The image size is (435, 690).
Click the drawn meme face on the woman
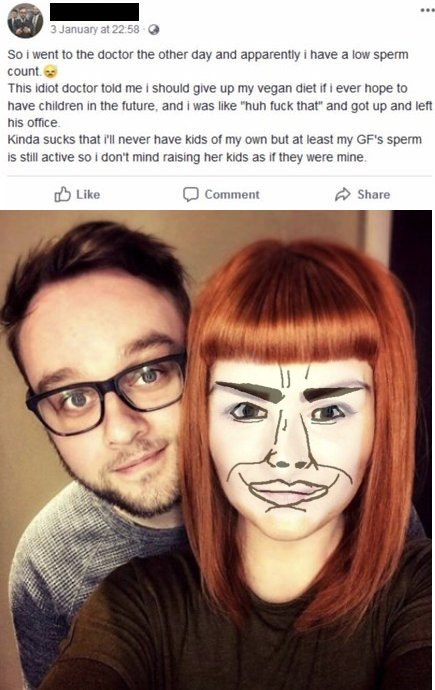tap(291, 444)
